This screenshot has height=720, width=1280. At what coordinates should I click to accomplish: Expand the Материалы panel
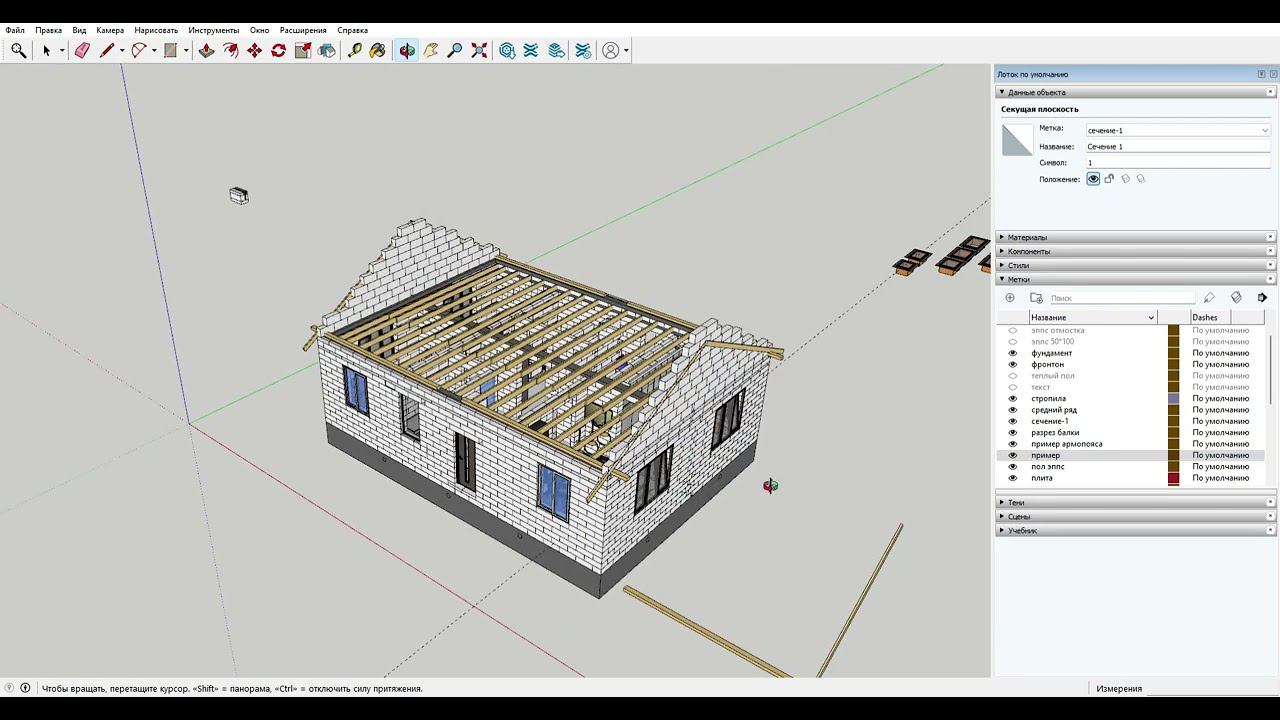tap(1027, 238)
